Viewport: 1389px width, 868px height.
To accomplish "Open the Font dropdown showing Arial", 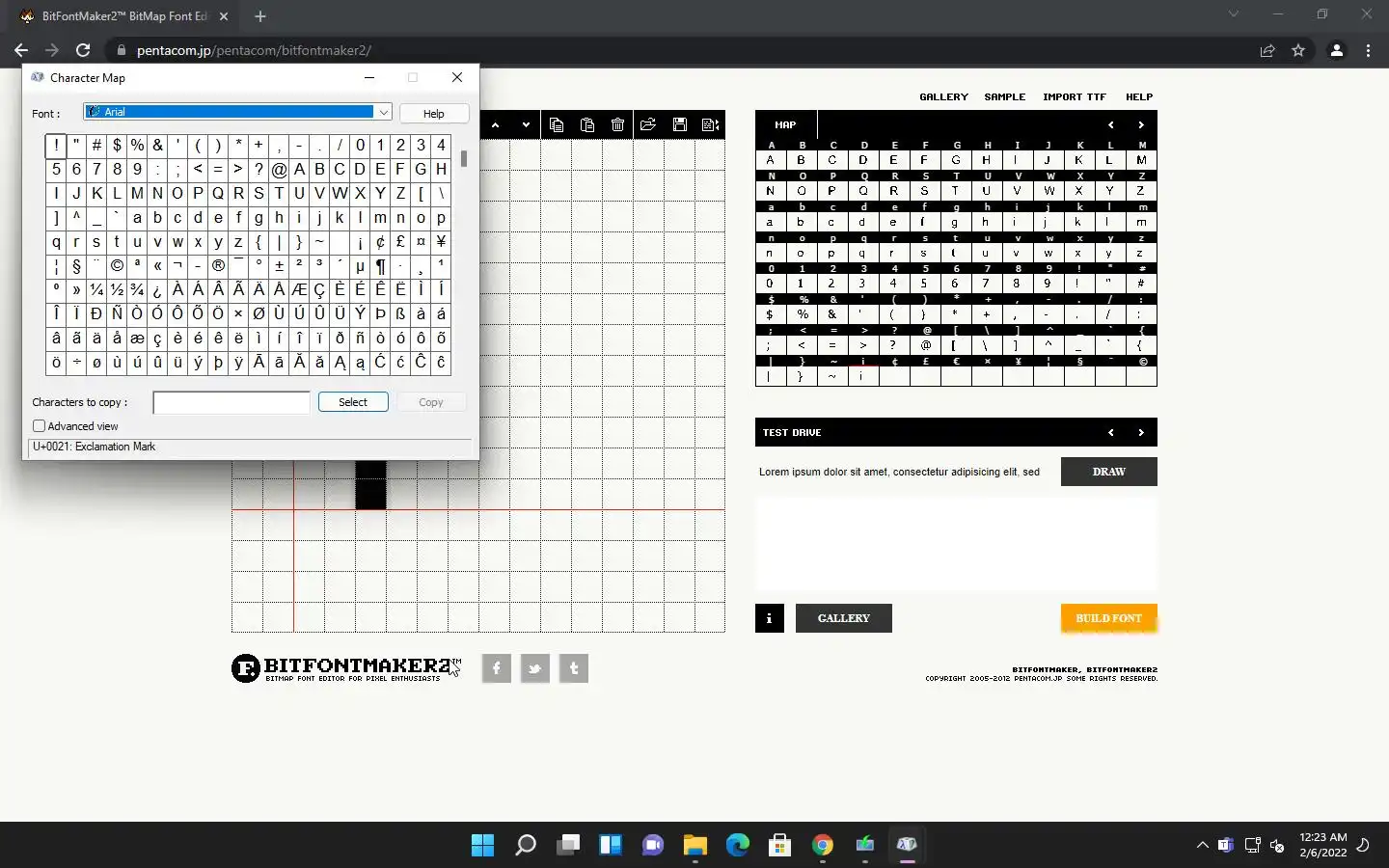I will tap(237, 112).
